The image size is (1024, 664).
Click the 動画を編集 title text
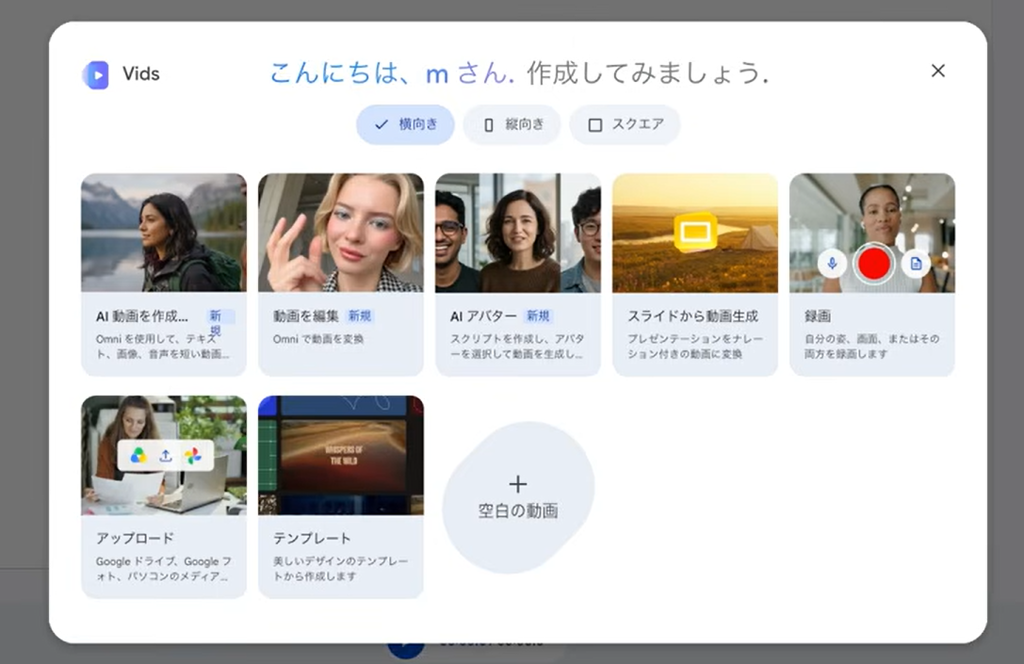pos(306,316)
